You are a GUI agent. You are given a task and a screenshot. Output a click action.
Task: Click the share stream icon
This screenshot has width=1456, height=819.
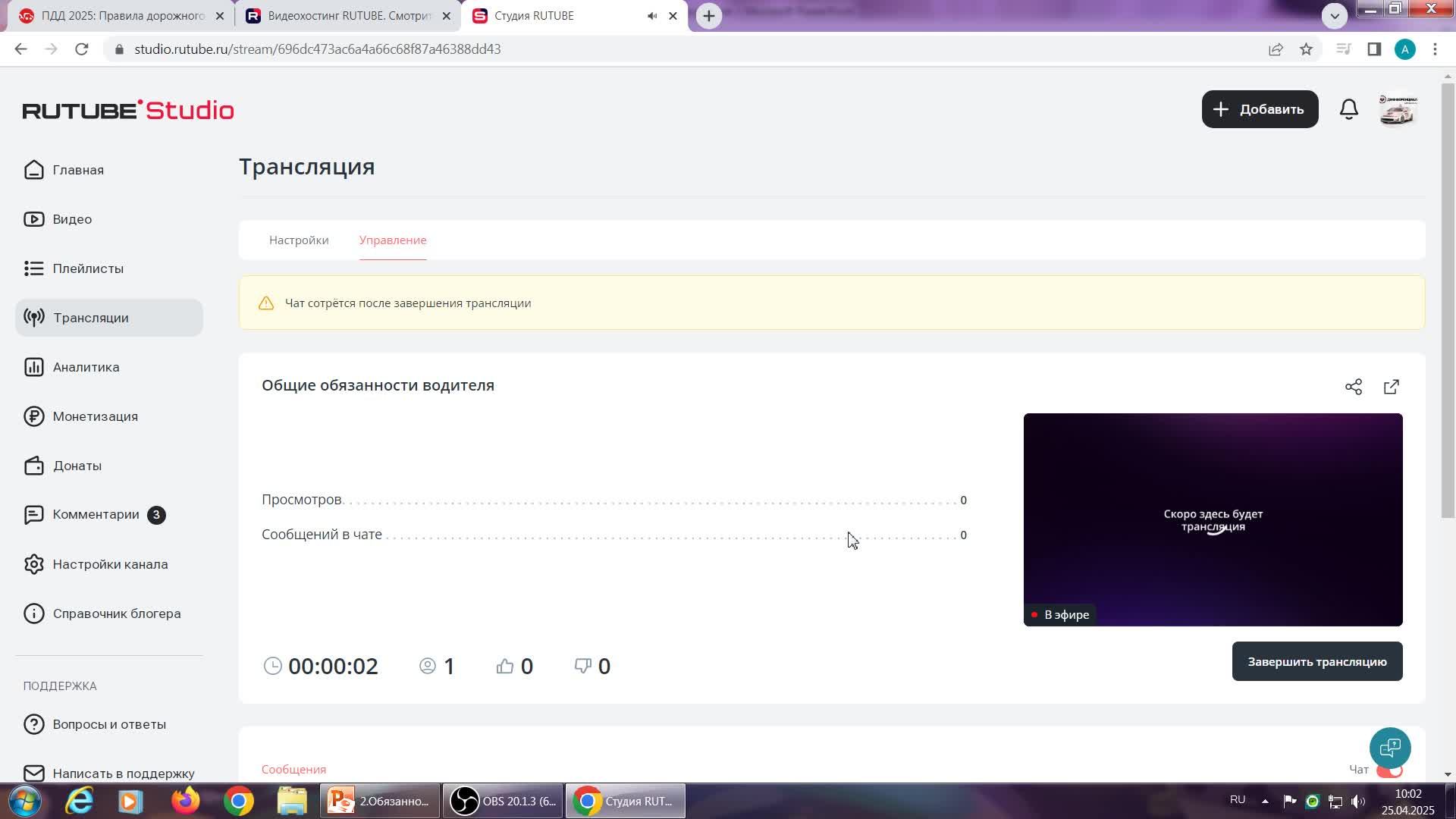1354,388
